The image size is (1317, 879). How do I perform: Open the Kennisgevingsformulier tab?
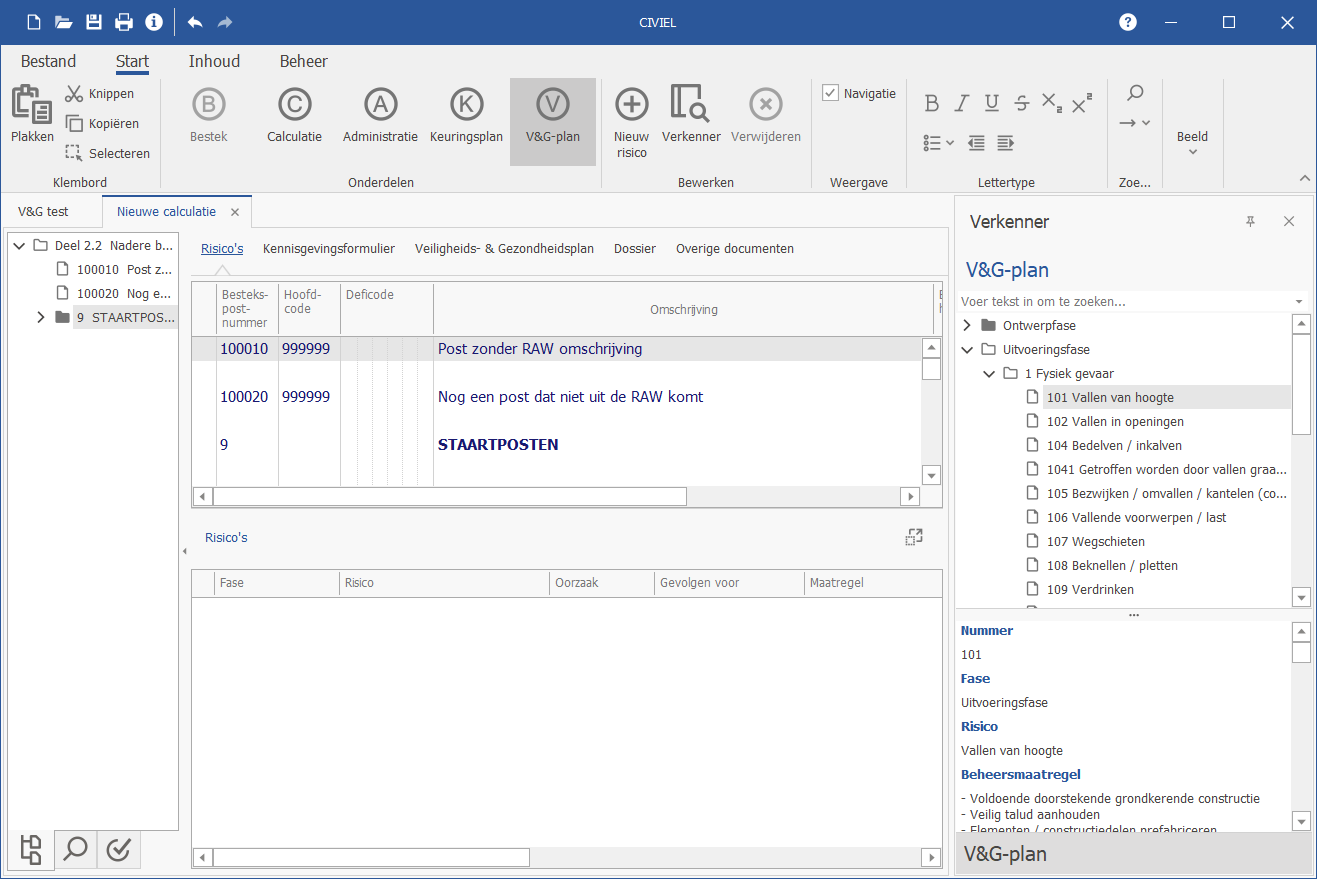tap(329, 249)
